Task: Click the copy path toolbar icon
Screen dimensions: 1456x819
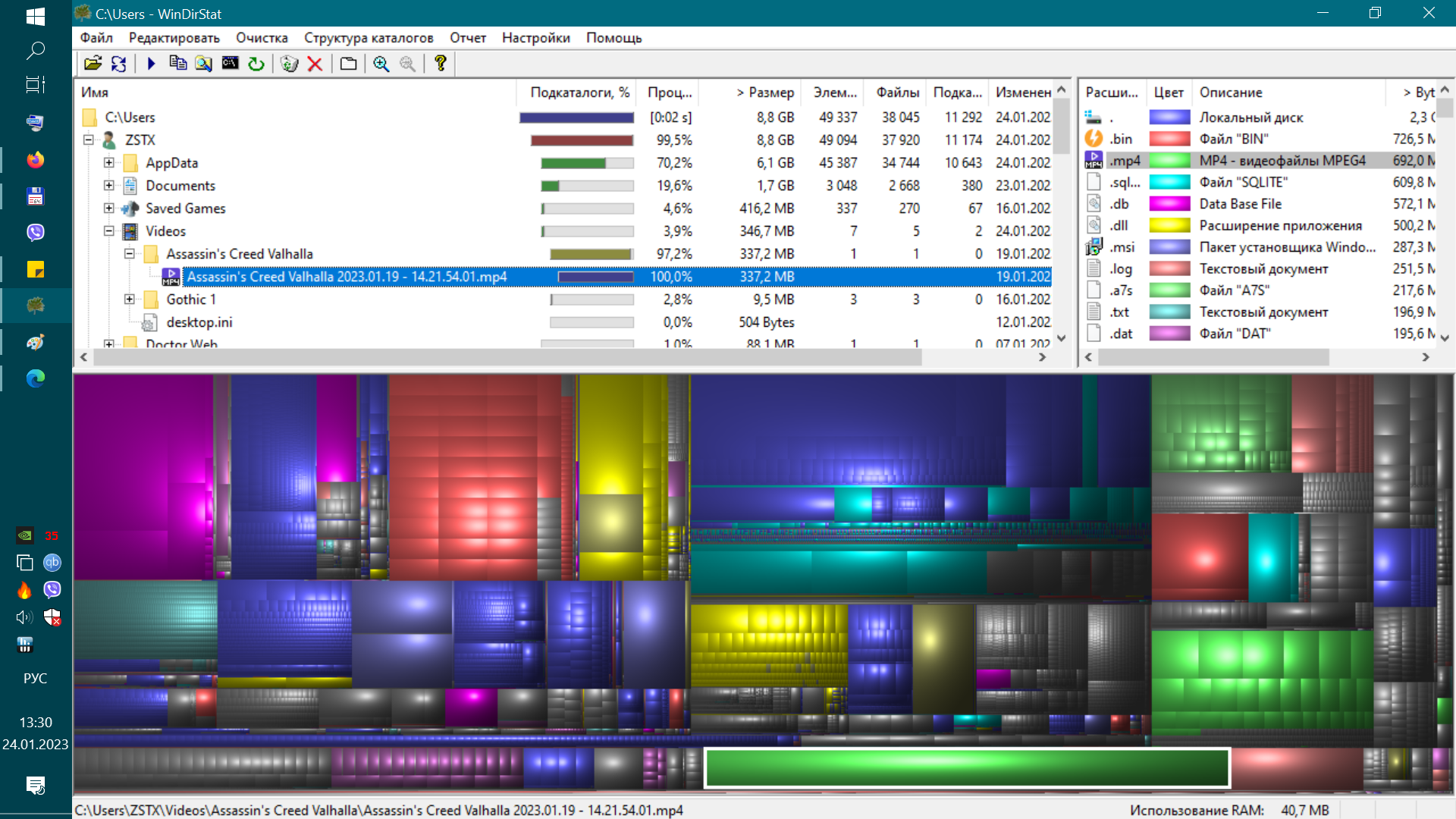Action: (177, 64)
